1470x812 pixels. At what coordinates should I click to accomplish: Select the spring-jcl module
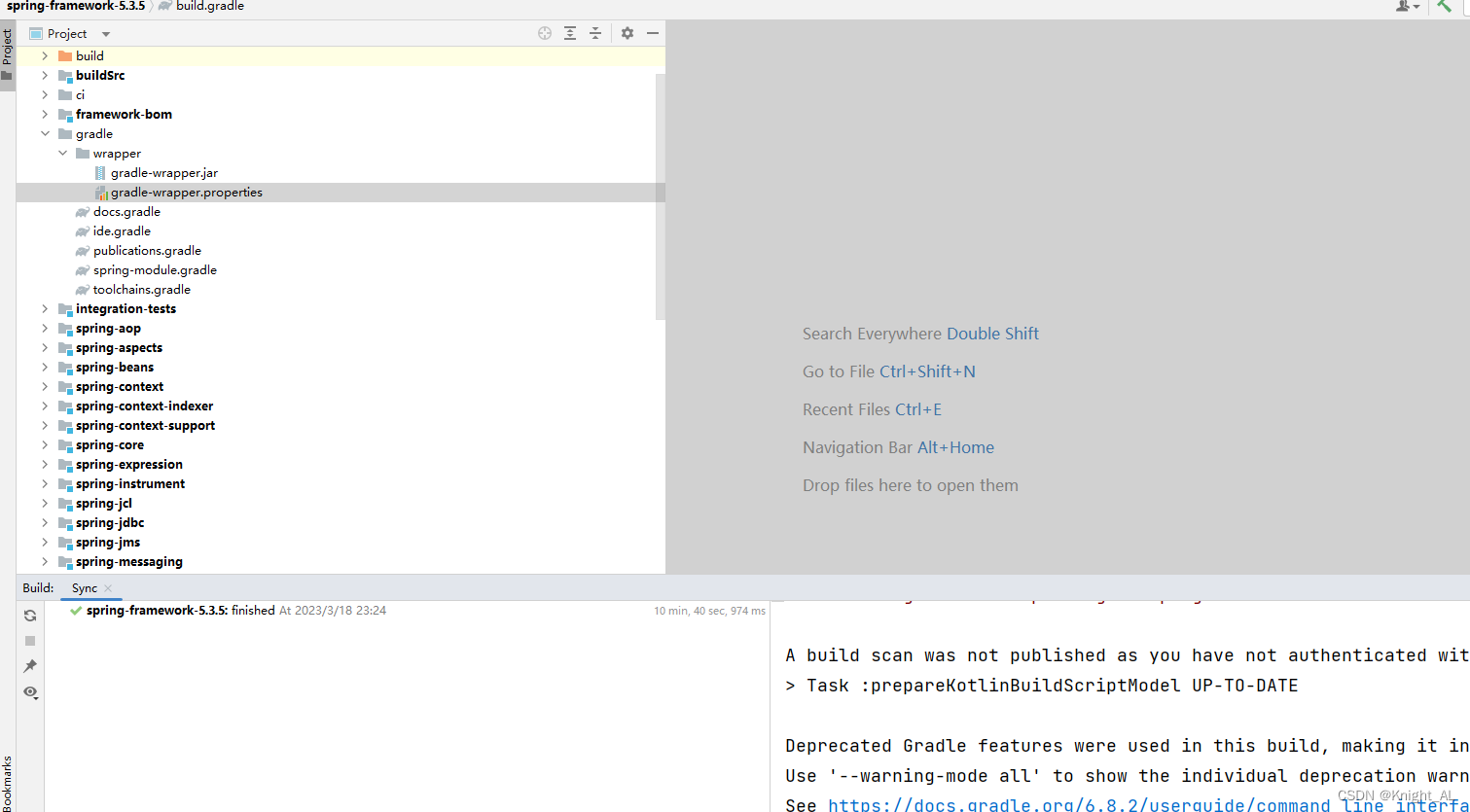(104, 504)
